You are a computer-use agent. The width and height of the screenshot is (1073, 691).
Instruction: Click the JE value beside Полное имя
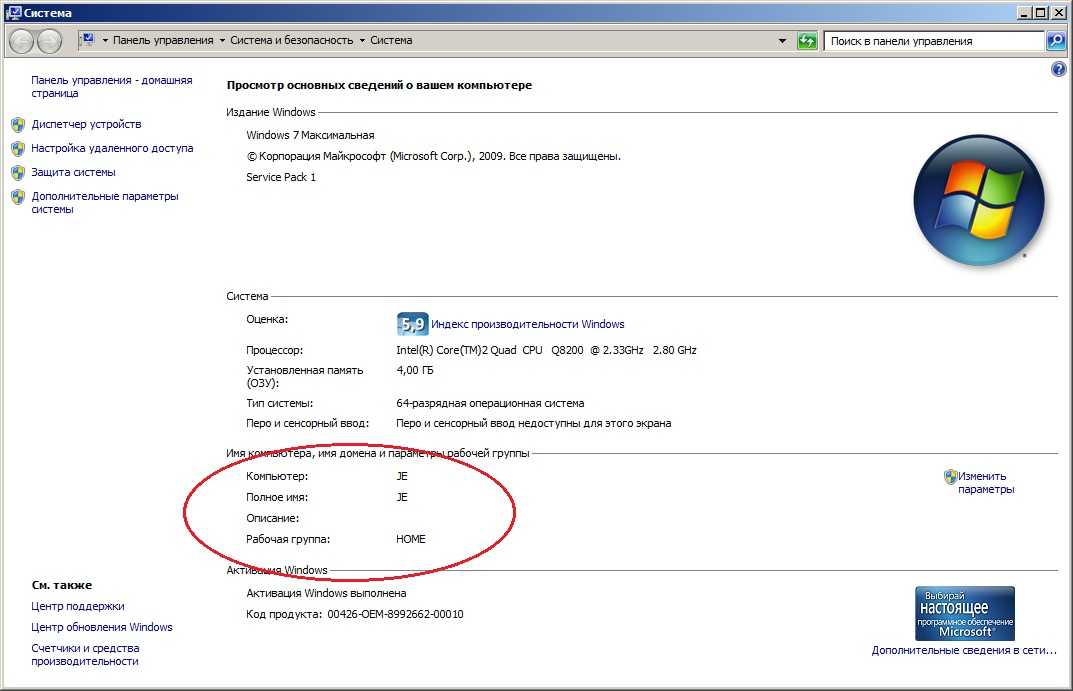click(x=402, y=497)
